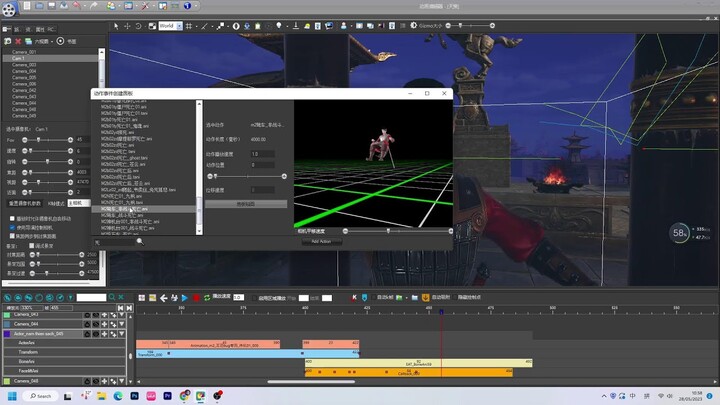Uncheck the checked blue checkbox in the camera panel
Image resolution: width=720 pixels, height=405 pixels.
(12, 227)
